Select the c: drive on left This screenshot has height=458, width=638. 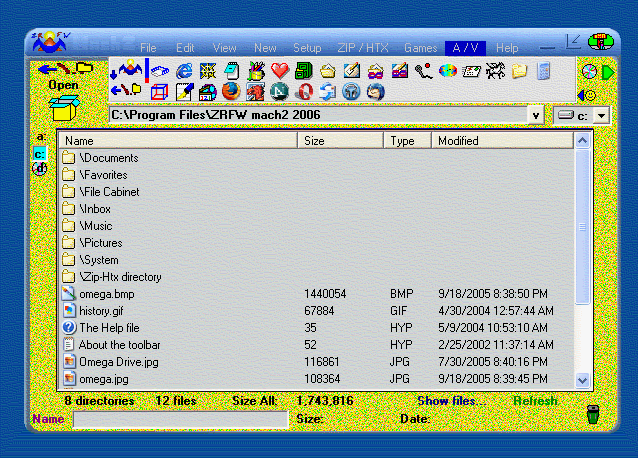click(40, 153)
